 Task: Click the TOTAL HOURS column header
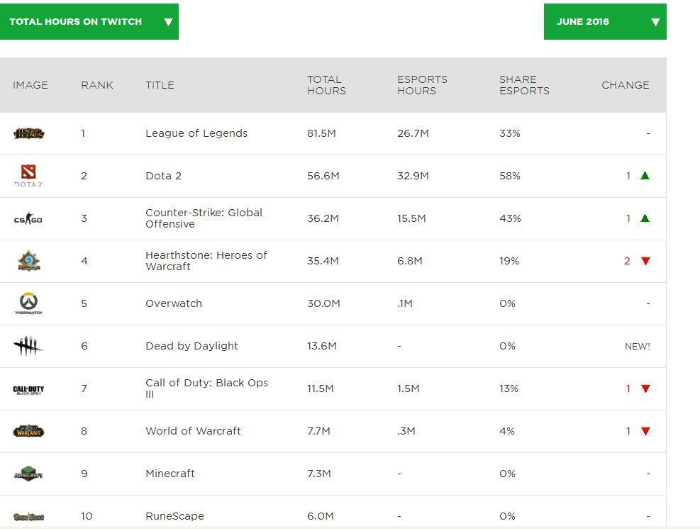326,85
